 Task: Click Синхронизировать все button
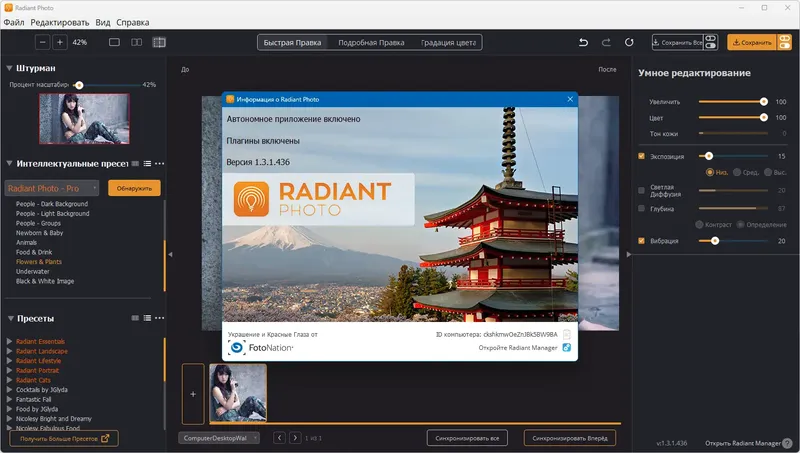point(467,438)
